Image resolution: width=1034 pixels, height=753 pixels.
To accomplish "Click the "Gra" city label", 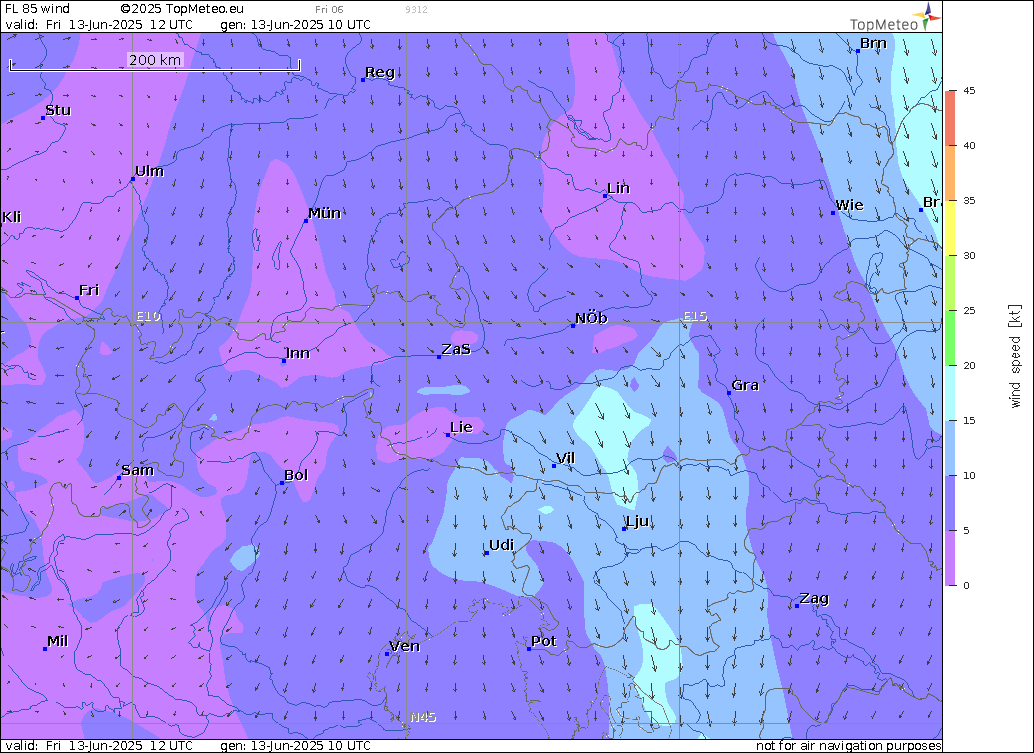I will 745,385.
